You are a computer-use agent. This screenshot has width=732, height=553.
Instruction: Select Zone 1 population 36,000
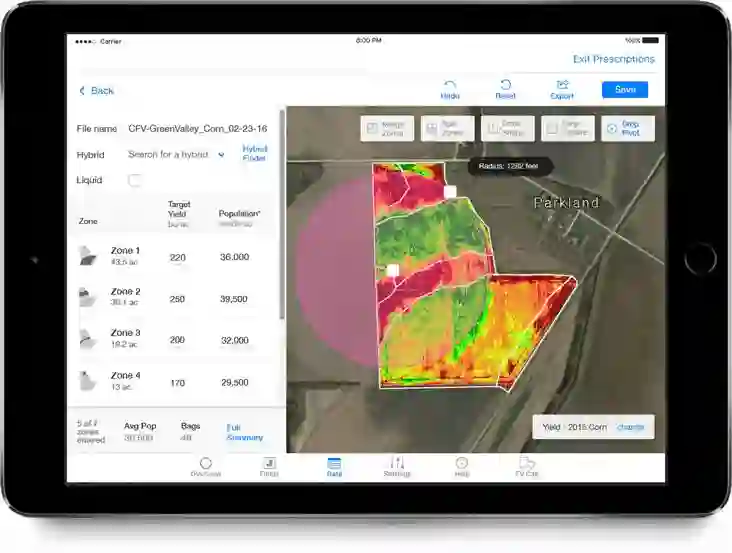[234, 257]
